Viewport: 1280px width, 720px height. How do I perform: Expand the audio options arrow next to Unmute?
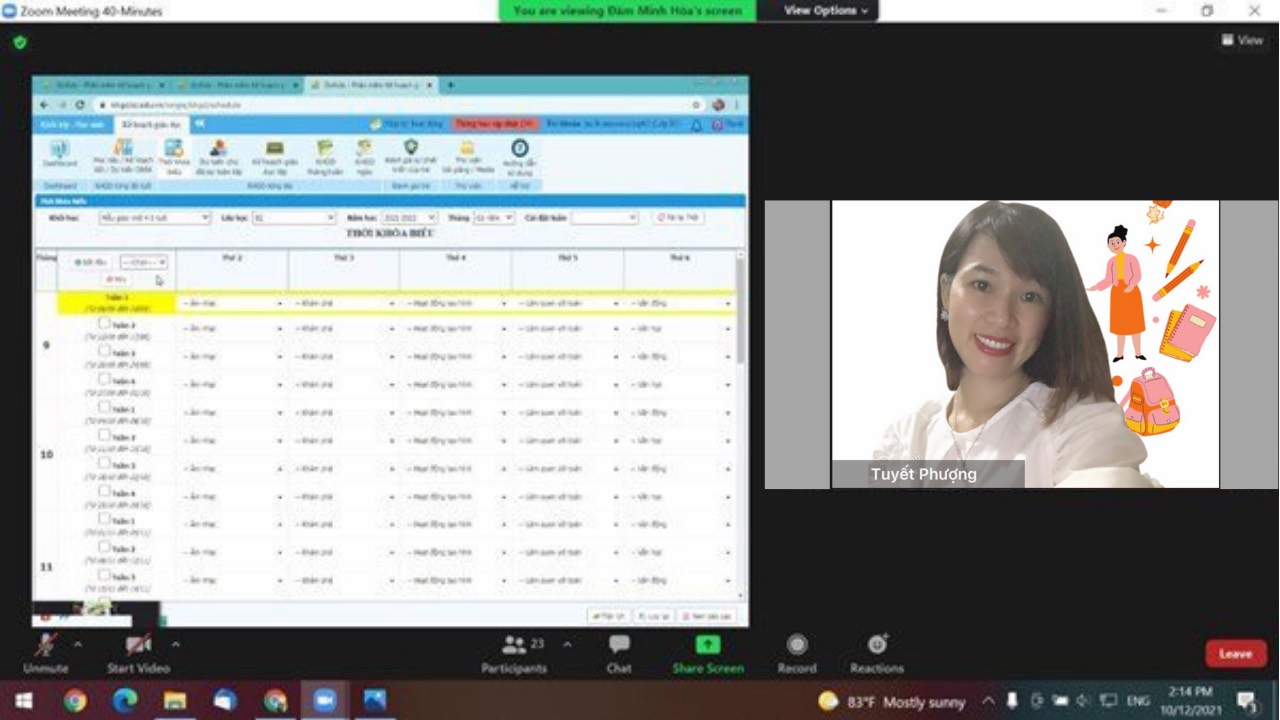(78, 644)
